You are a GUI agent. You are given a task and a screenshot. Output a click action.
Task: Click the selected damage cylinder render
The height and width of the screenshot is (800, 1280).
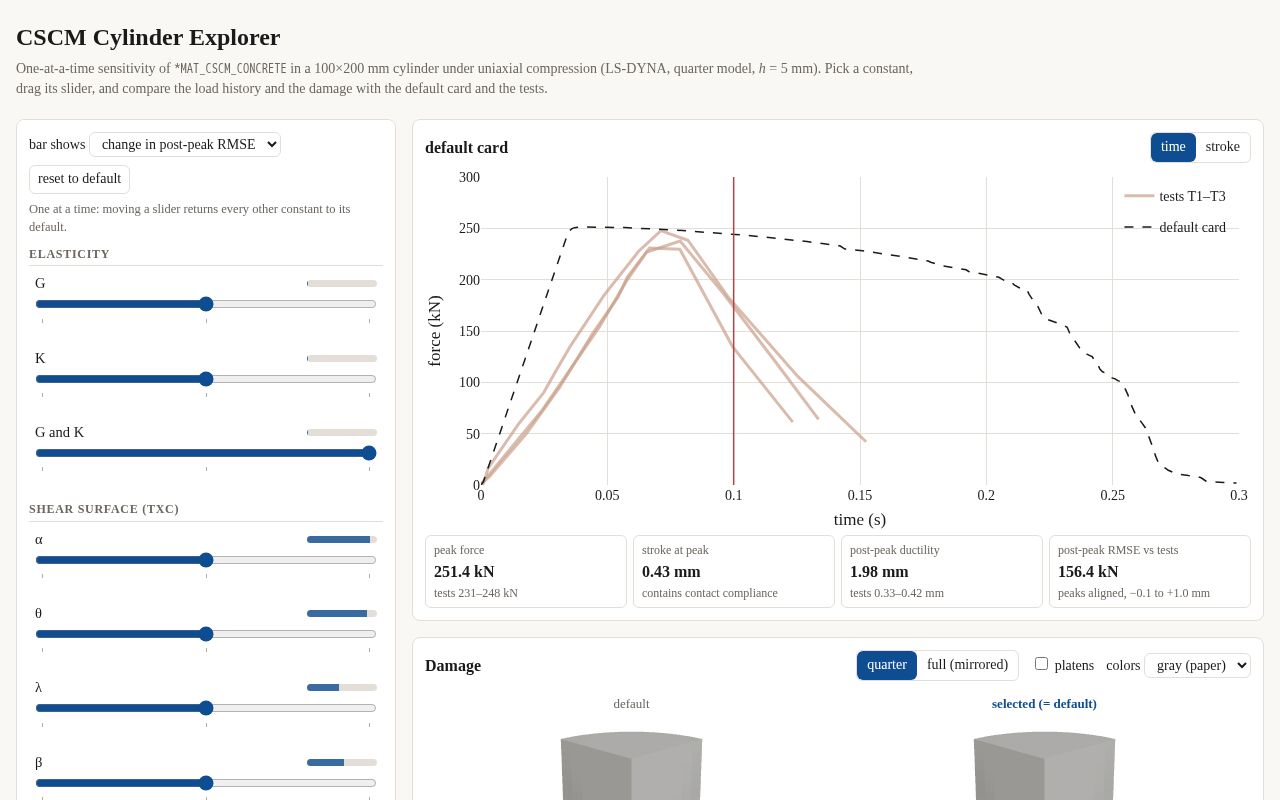pyautogui.click(x=1044, y=765)
